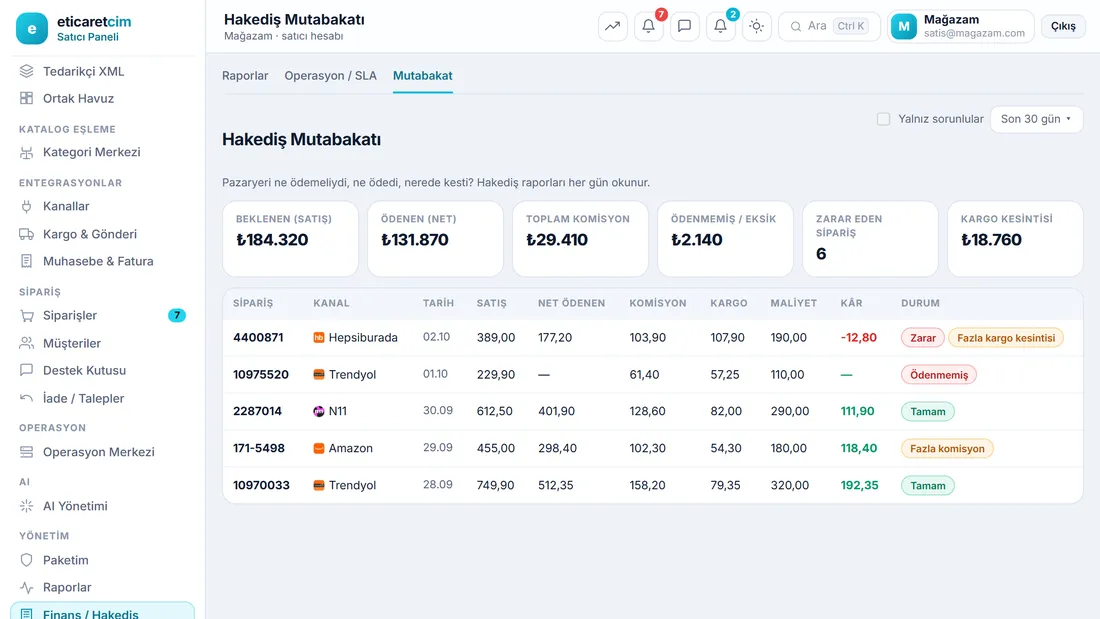The width and height of the screenshot is (1100, 619).
Task: Open Raporlar in sidebar Yönetim section
Action: coord(102,587)
